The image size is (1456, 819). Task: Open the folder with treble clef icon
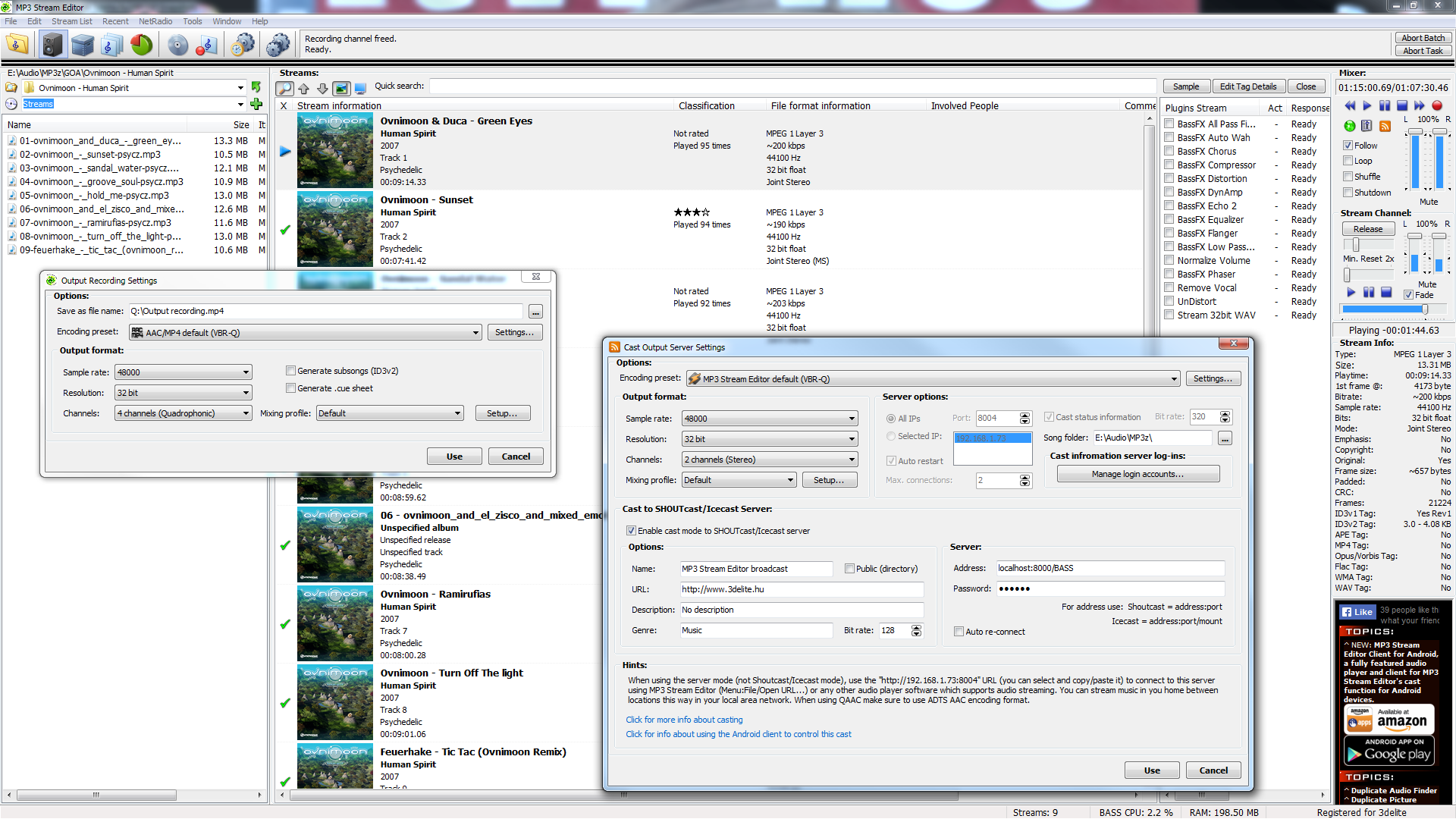pos(16,44)
